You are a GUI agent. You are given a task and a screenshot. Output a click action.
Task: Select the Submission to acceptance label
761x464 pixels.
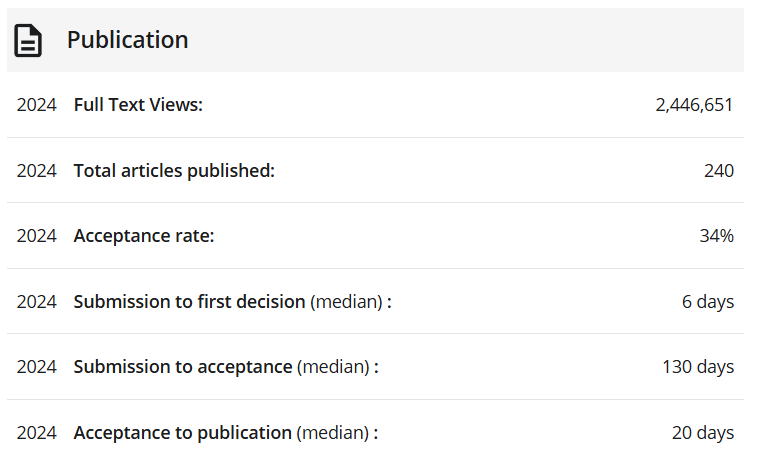click(x=183, y=367)
